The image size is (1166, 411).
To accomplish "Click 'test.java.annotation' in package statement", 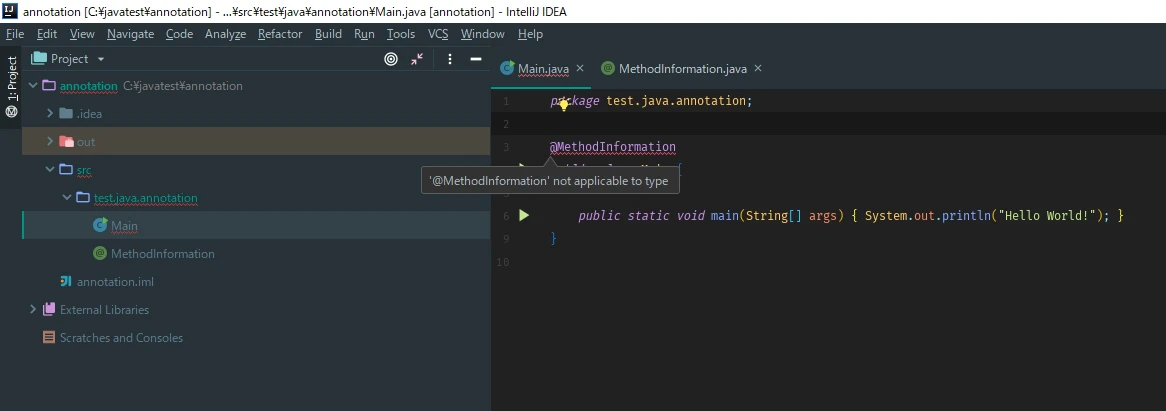I will pos(677,101).
